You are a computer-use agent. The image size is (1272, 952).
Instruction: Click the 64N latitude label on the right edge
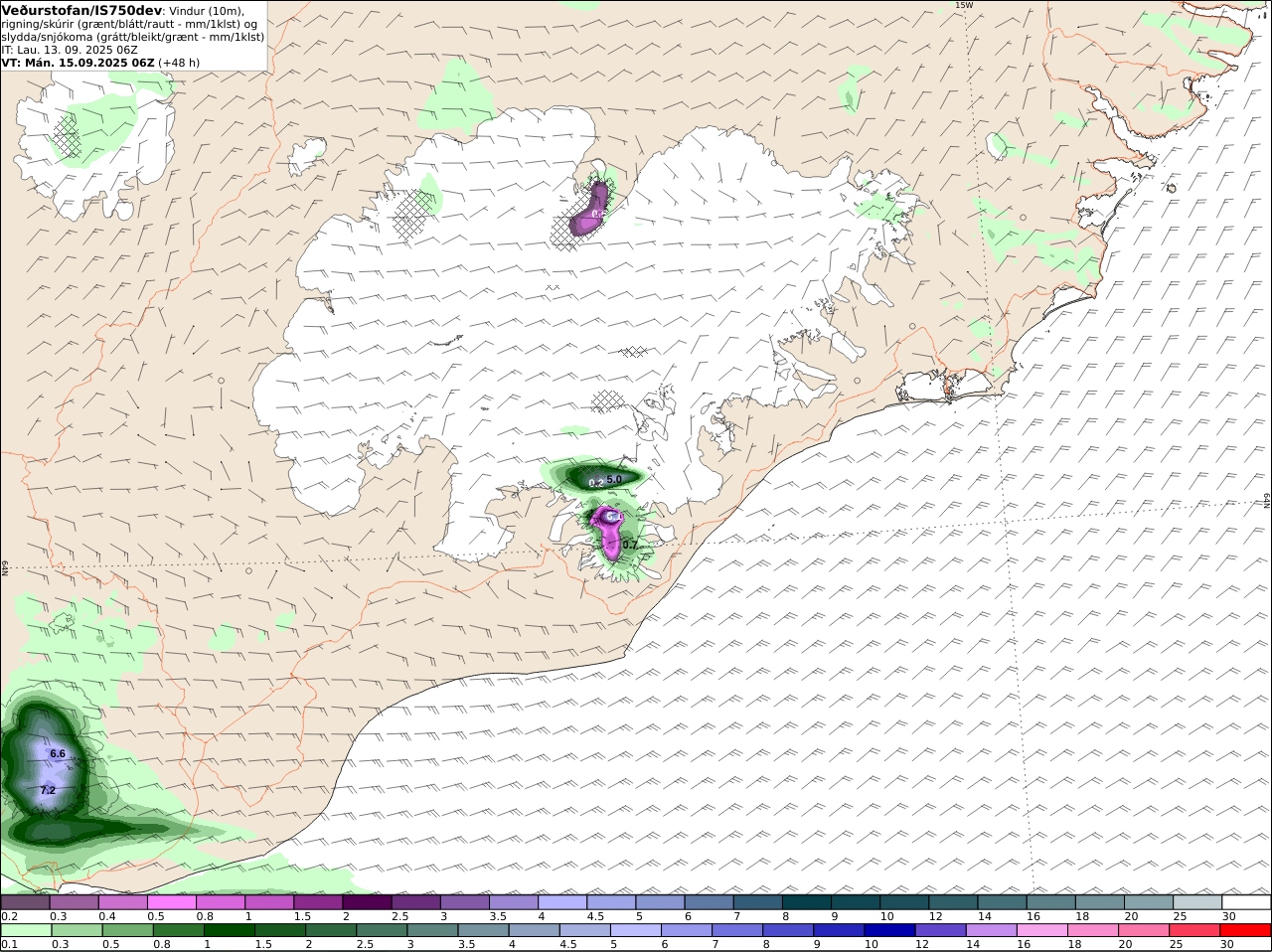pos(1267,500)
